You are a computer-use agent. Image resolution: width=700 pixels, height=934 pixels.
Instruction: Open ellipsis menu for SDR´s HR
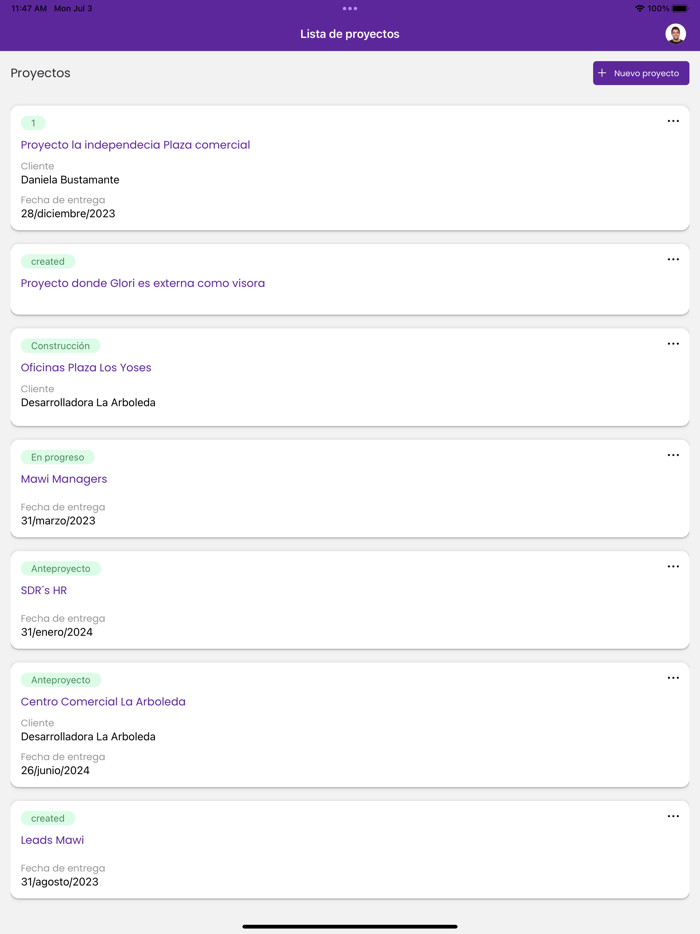(673, 567)
